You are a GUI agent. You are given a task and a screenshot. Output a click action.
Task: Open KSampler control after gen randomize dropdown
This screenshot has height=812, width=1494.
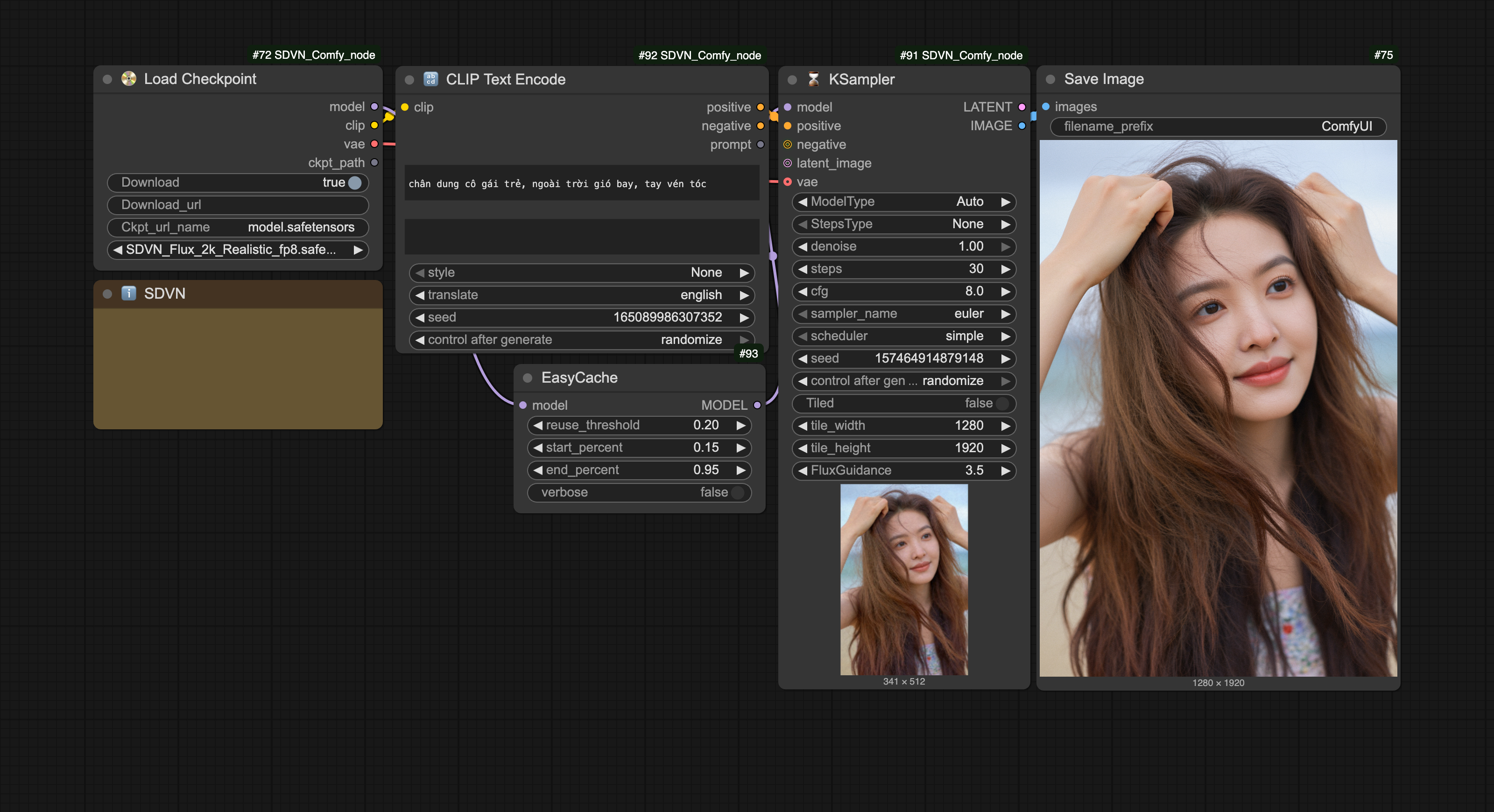(x=903, y=381)
